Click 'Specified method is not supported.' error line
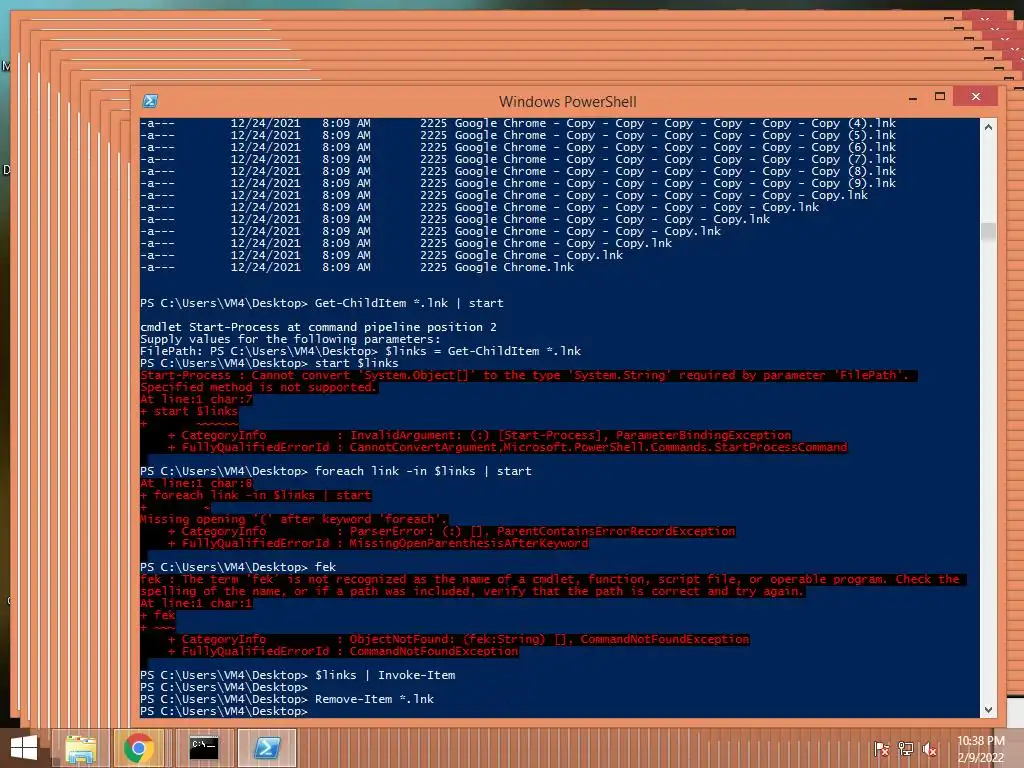 click(259, 387)
